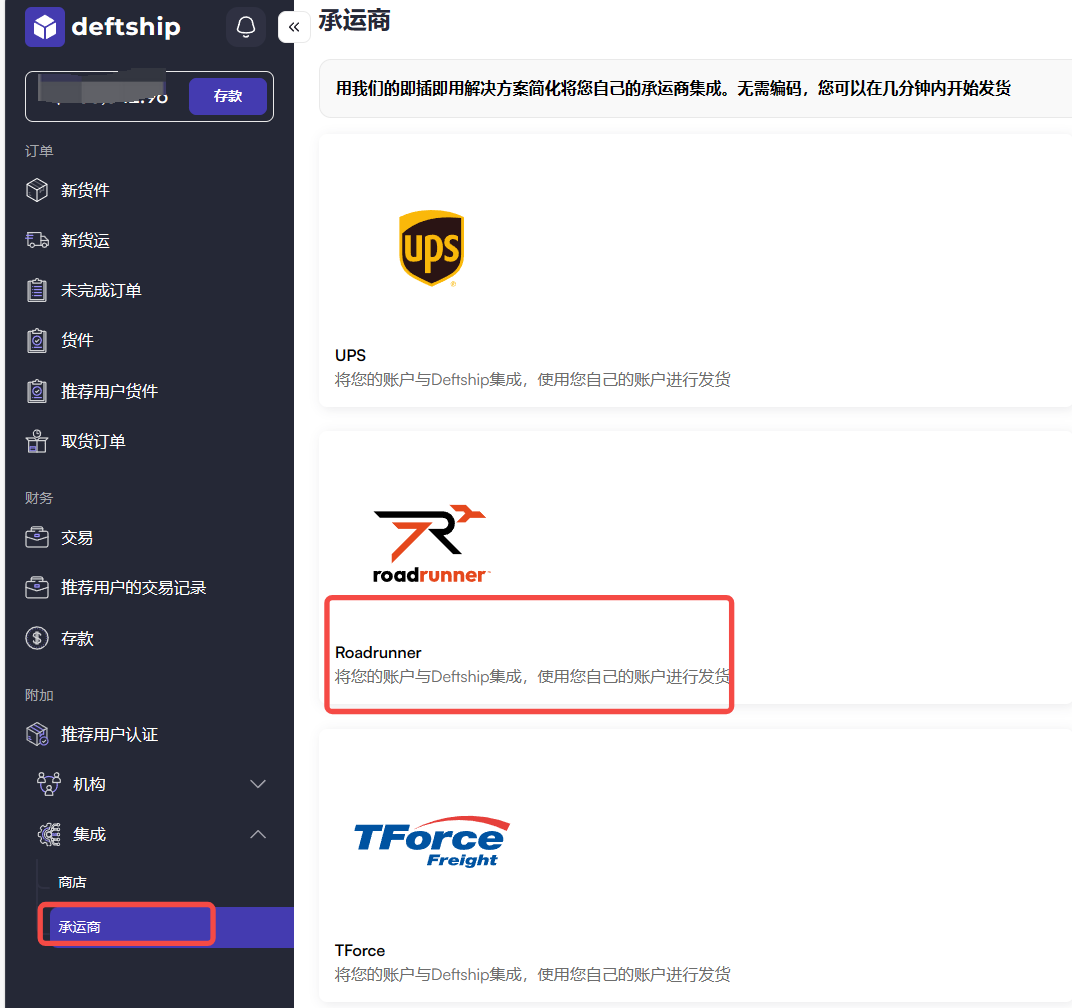
Task: Click the 机构 organization icon
Action: (x=49, y=784)
